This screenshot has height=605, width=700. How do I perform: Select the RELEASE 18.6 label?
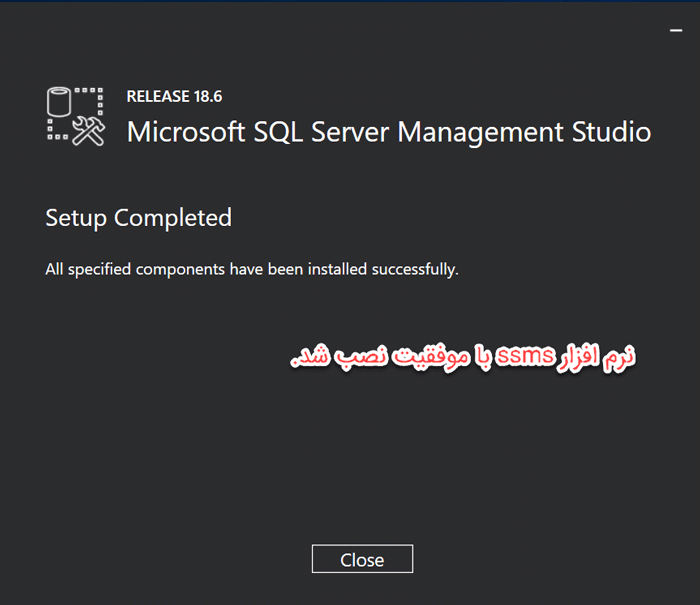tap(174, 96)
